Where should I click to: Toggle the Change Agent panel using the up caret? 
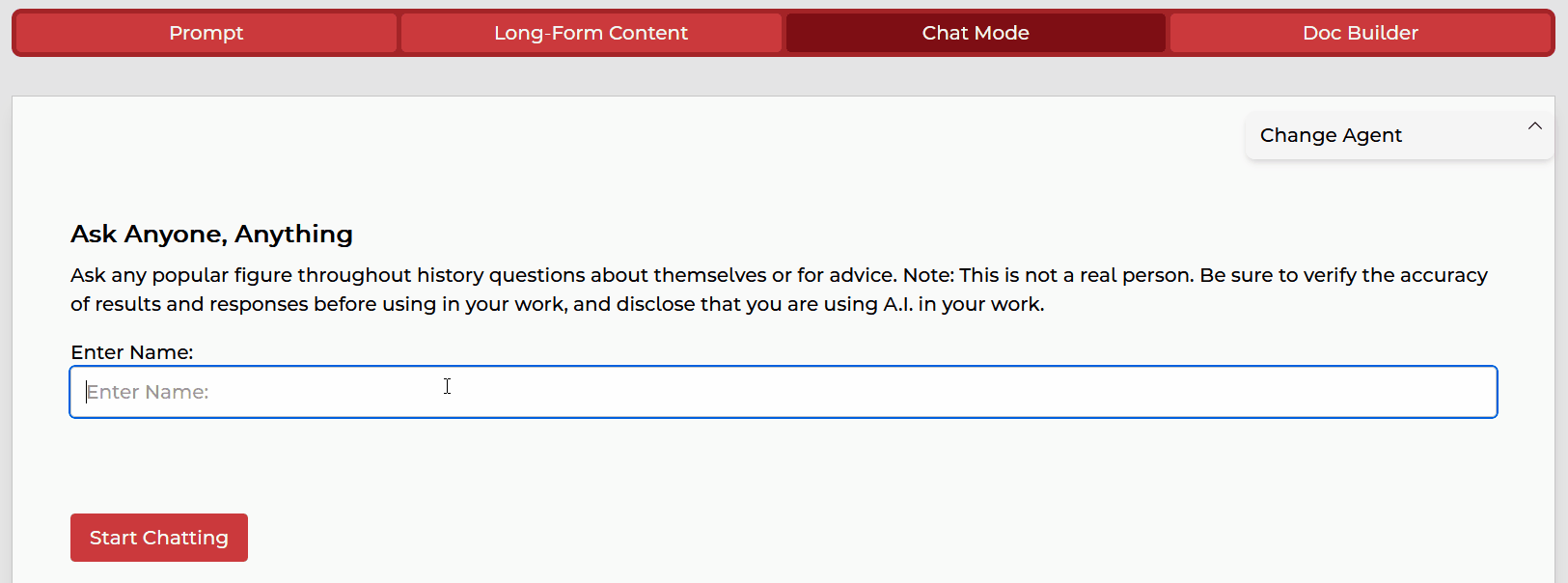tap(1534, 126)
